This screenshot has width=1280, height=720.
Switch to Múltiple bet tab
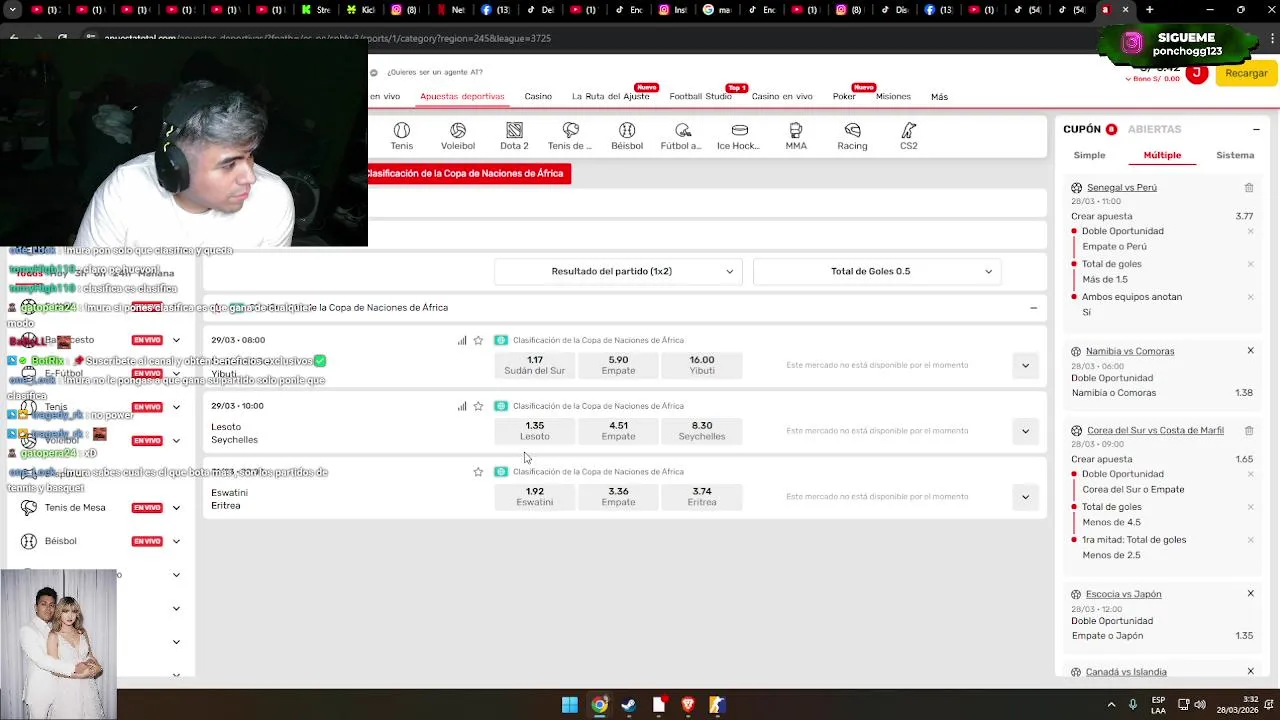(x=1162, y=155)
